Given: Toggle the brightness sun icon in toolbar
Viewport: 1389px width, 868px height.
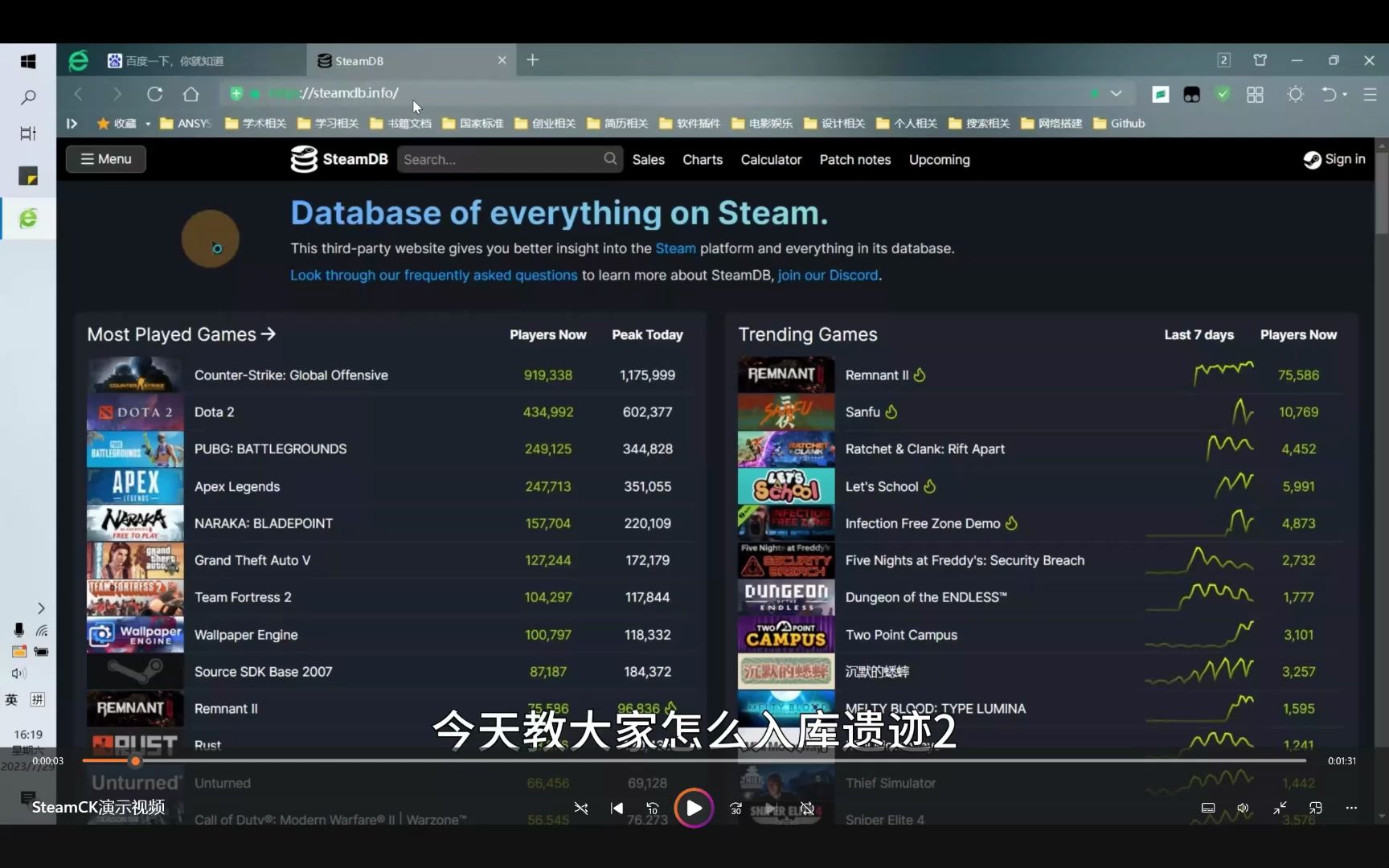Looking at the screenshot, I should click(x=1295, y=94).
